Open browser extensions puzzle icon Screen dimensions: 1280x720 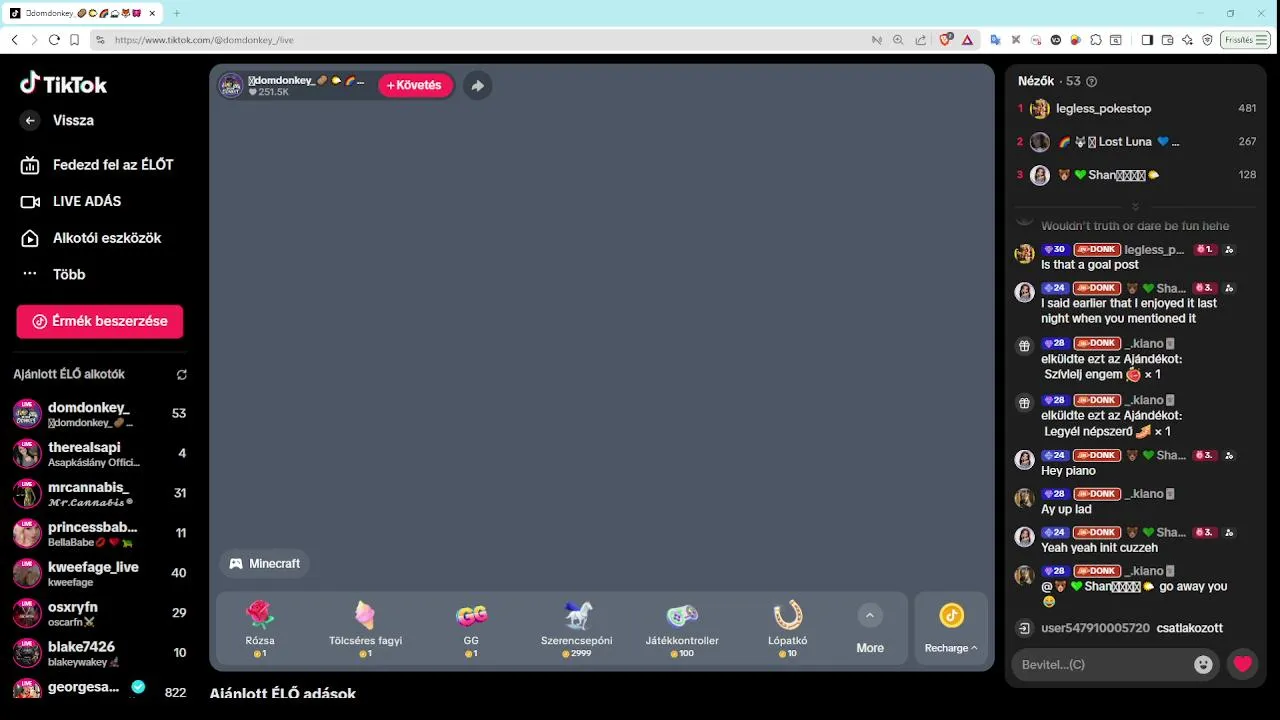[1096, 40]
